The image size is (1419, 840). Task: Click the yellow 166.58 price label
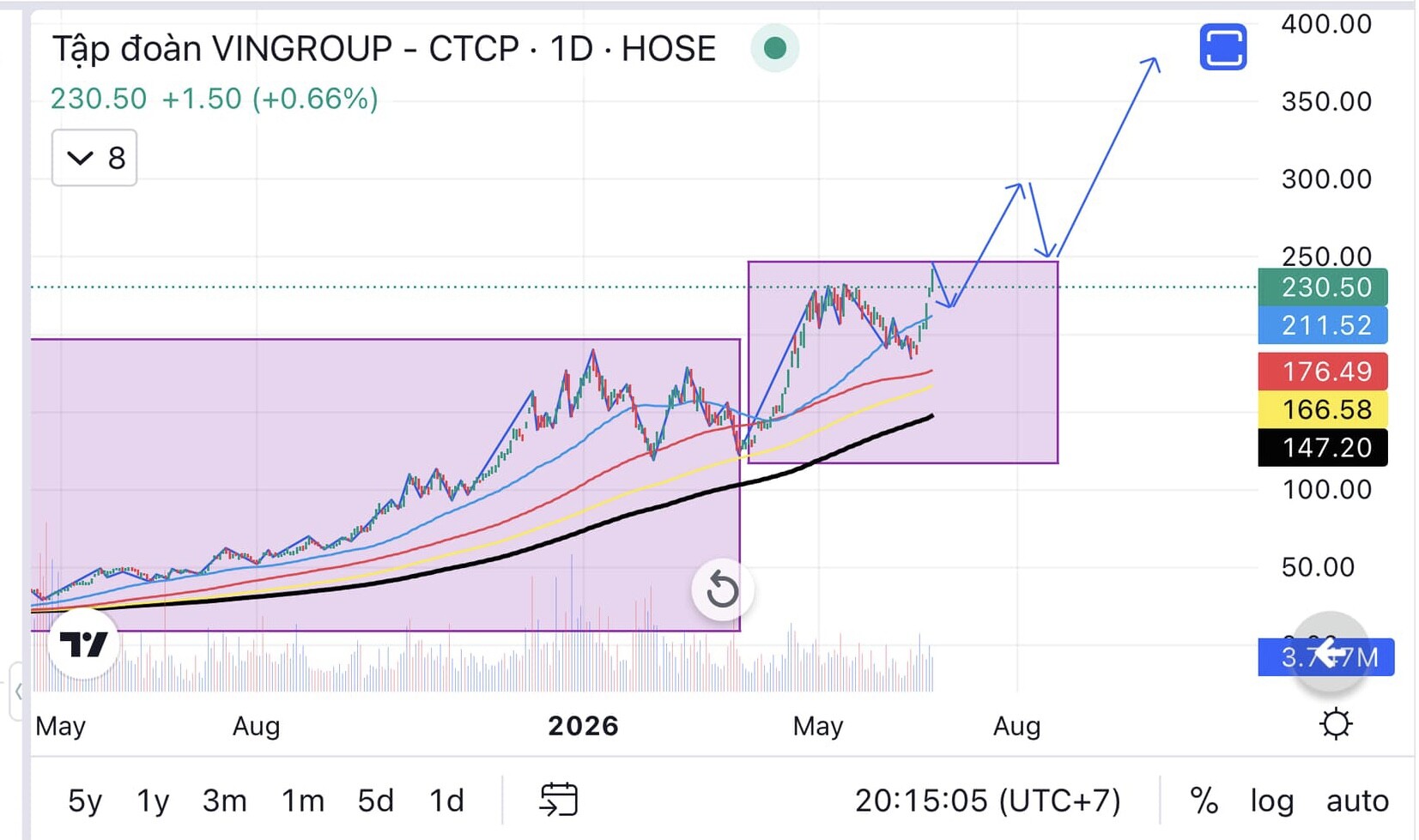[1322, 409]
